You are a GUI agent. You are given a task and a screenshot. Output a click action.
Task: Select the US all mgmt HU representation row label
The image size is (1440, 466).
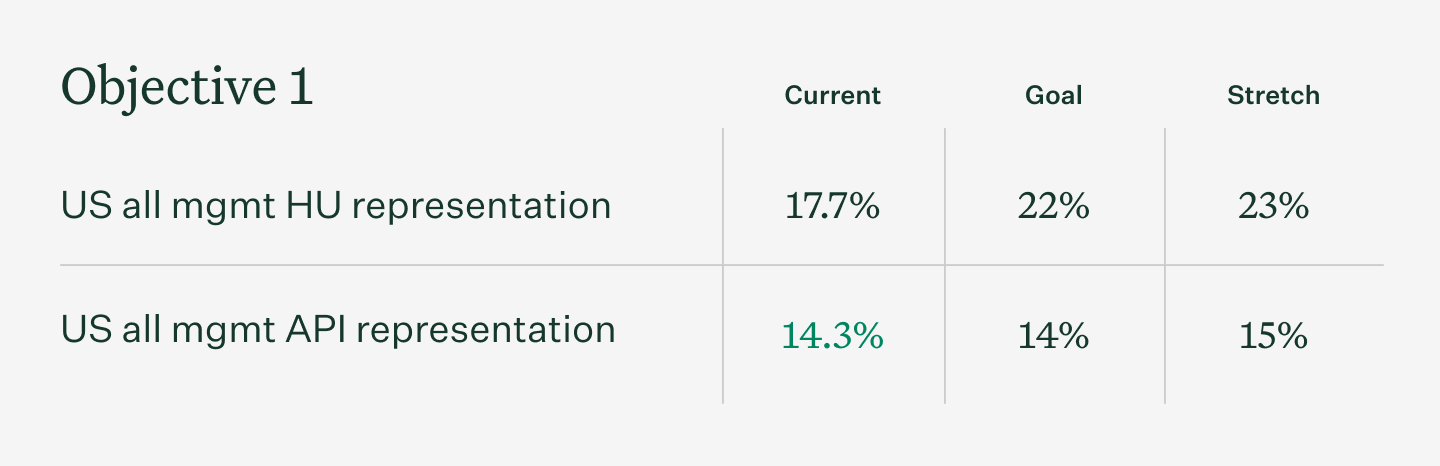(335, 205)
